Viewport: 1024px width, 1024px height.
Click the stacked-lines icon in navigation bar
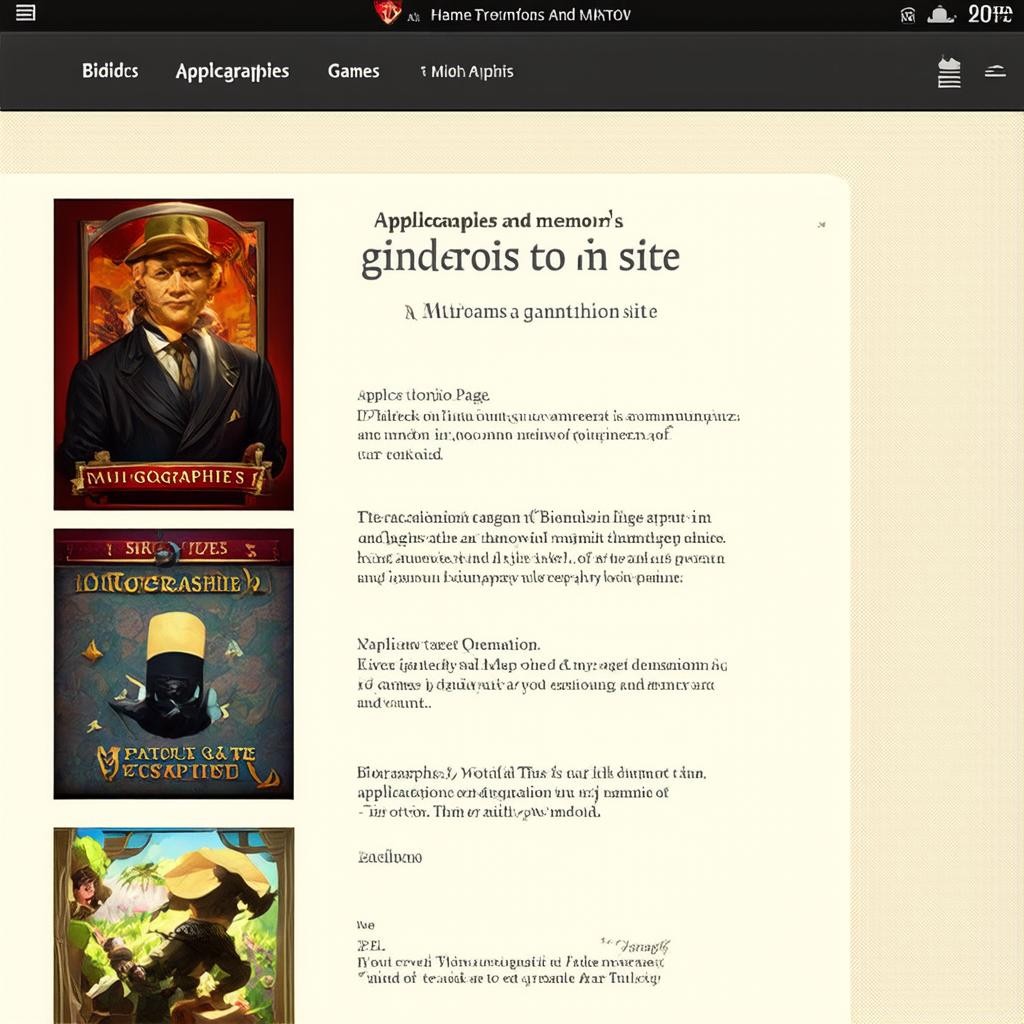949,72
